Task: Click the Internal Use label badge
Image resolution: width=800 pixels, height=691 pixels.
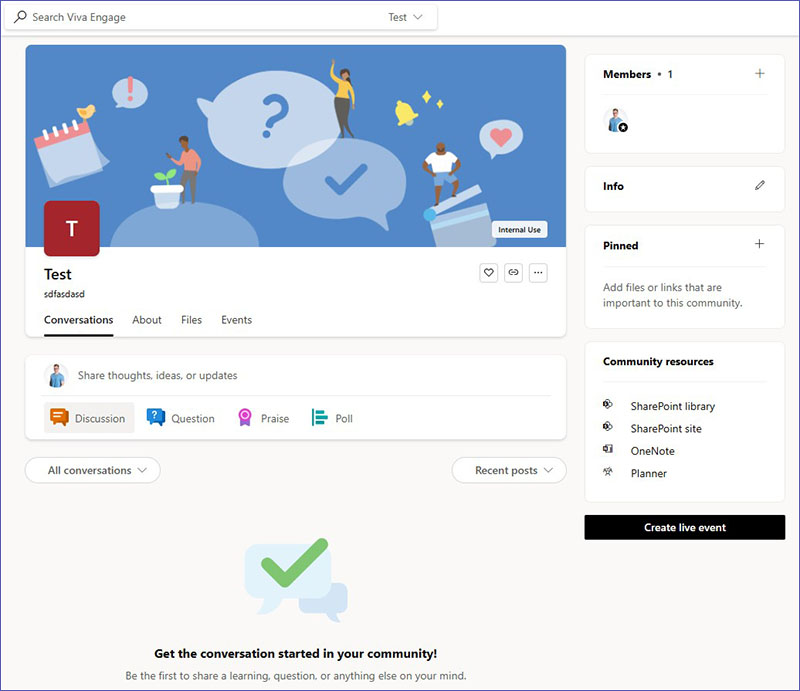Action: pos(519,230)
